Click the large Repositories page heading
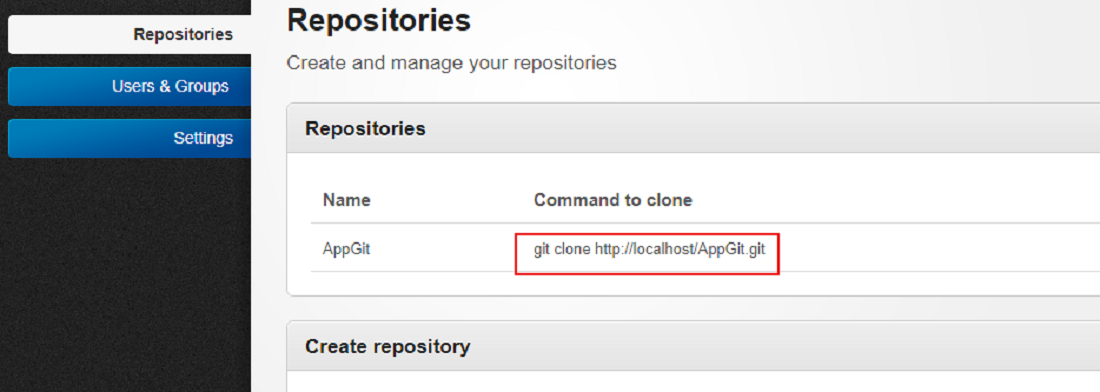This screenshot has width=1100, height=392. [379, 20]
